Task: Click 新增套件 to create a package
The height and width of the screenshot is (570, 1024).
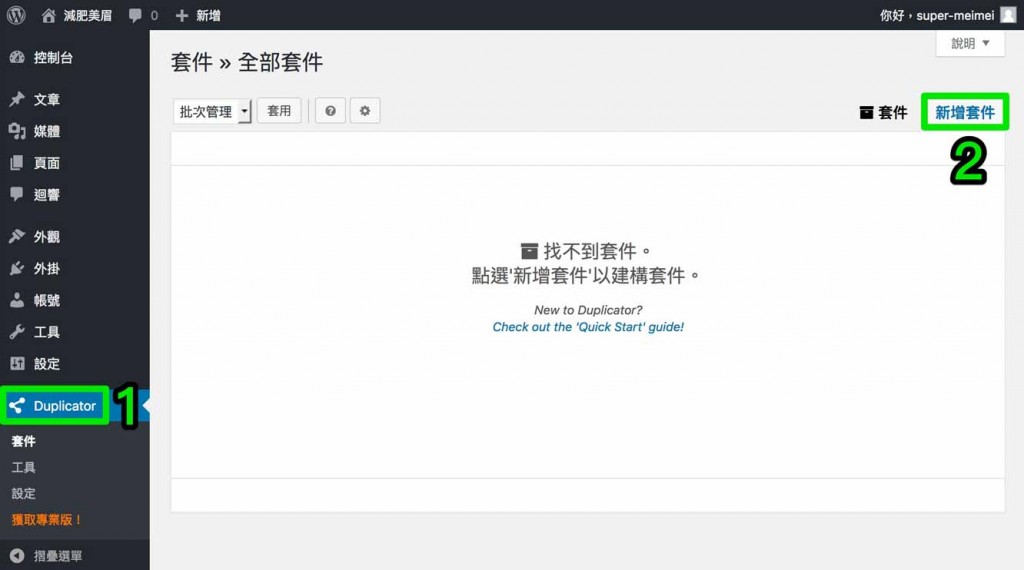Action: click(965, 112)
